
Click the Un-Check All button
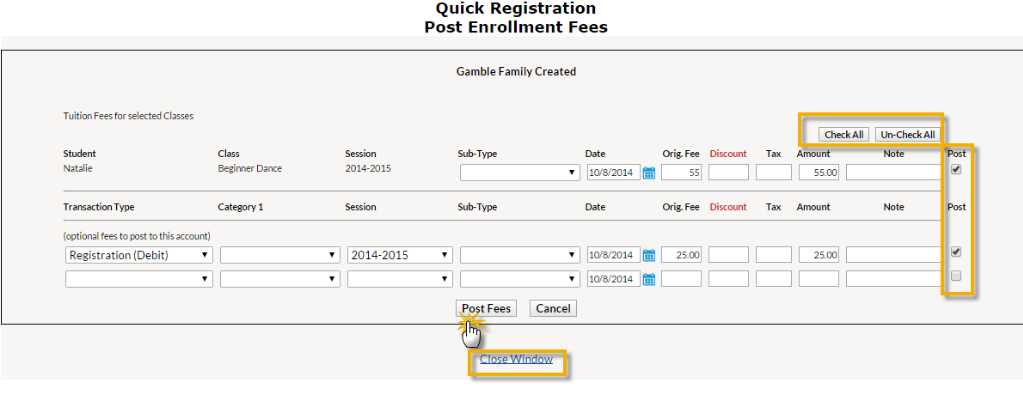tap(908, 134)
